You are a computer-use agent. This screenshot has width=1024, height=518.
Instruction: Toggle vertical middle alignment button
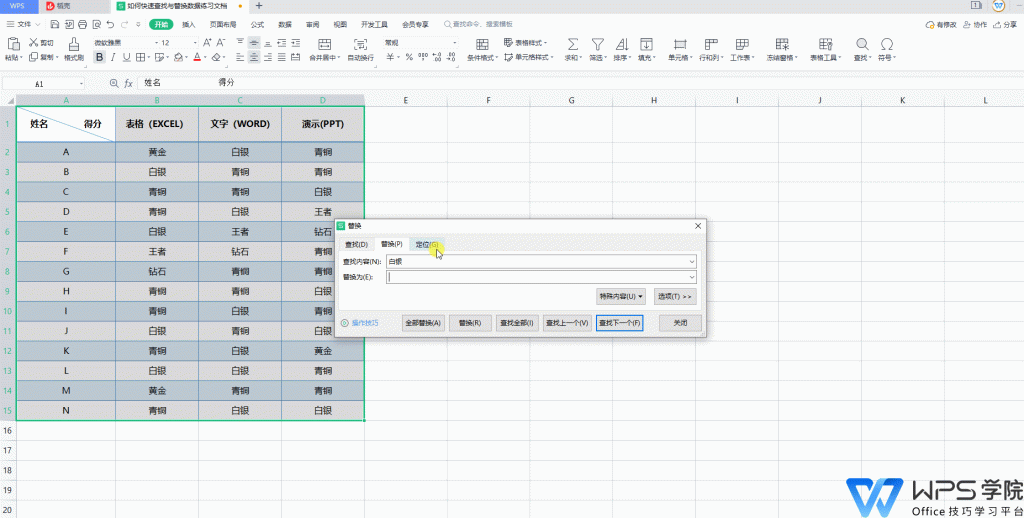253,42
